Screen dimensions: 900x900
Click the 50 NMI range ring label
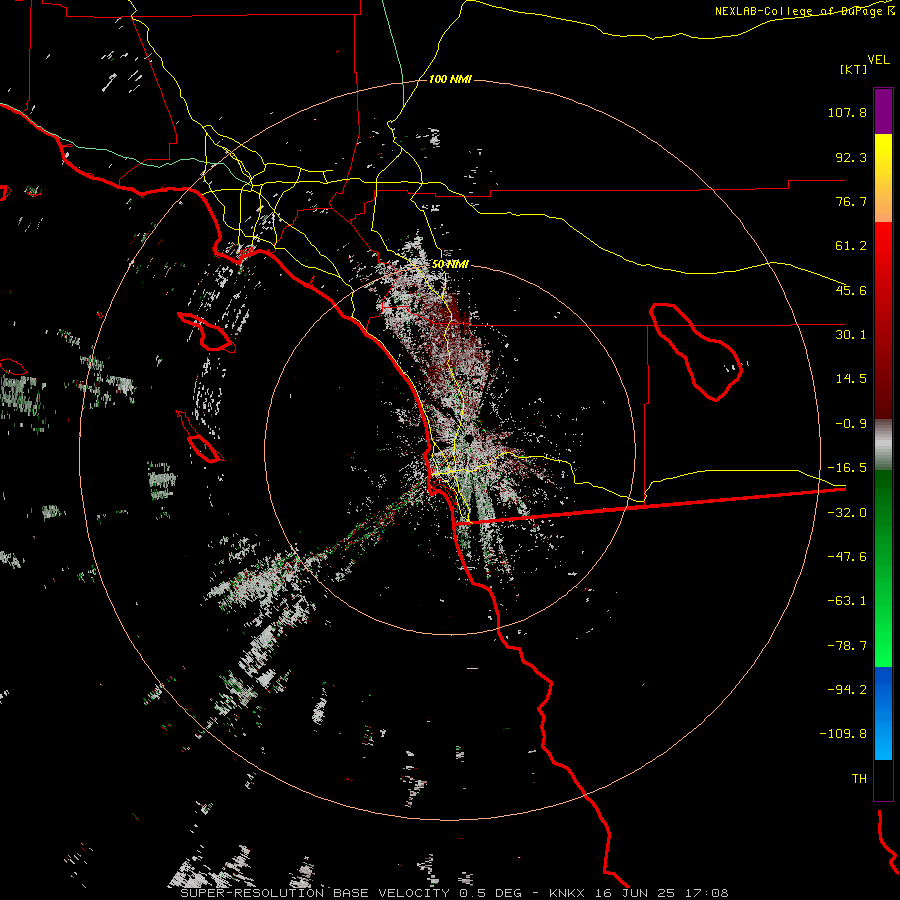[450, 264]
